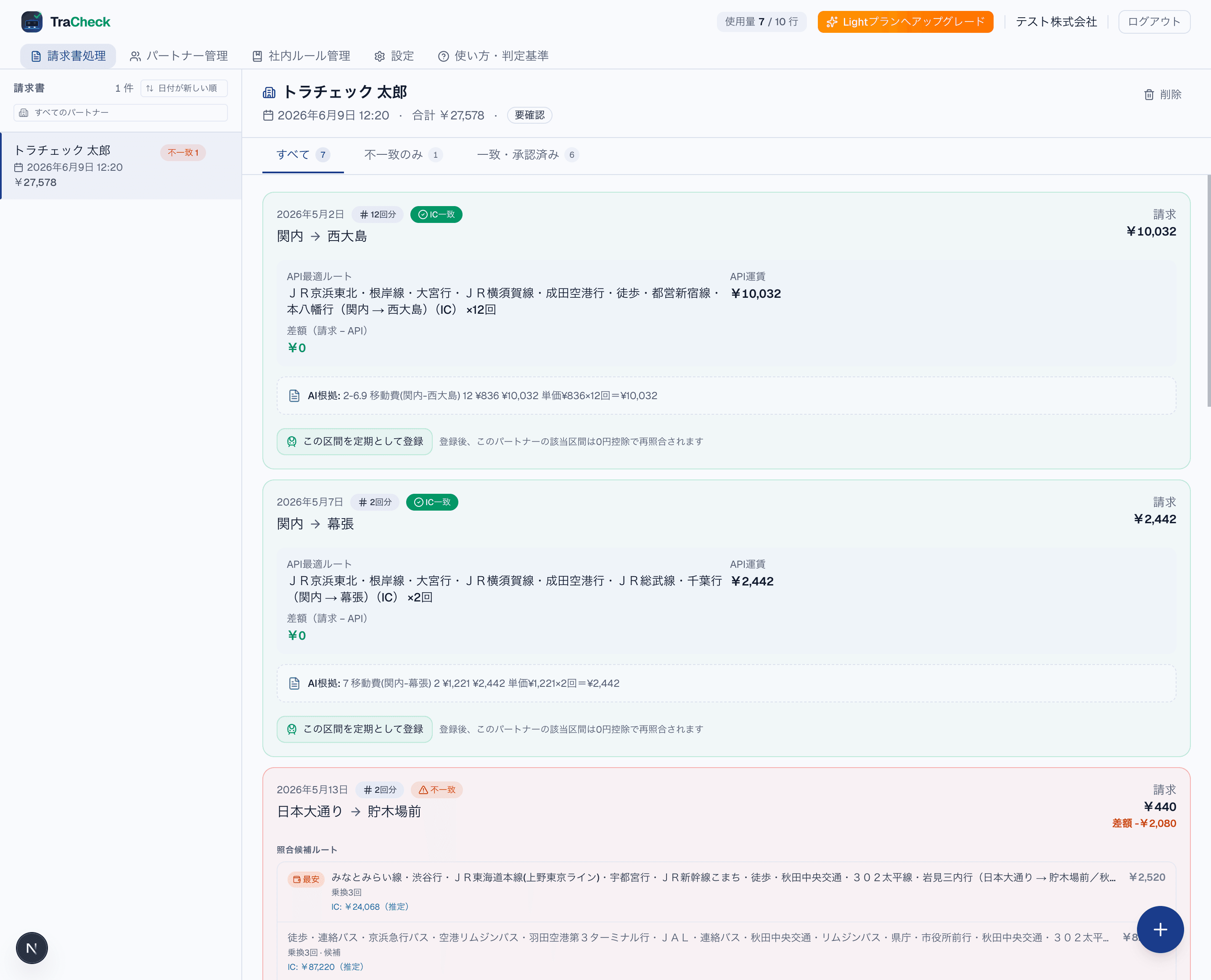
Task: Click the building icon beside トラチェック 太郎 heading
Action: pyautogui.click(x=269, y=93)
